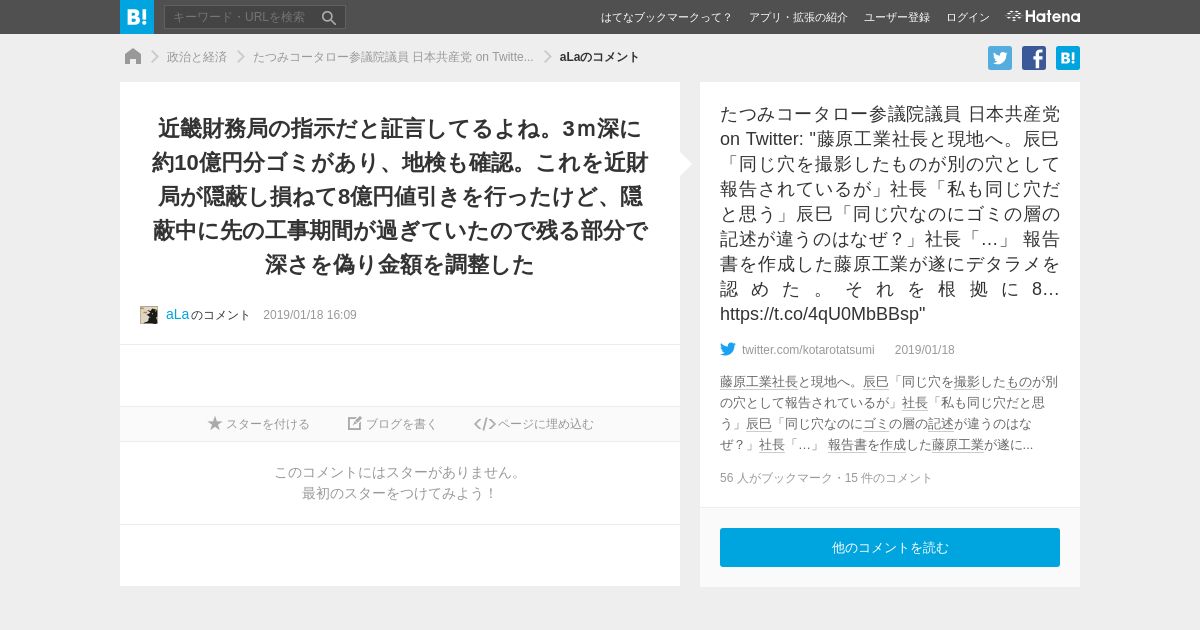
Task: Go to home via breadcrumb house icon
Action: coord(133,57)
